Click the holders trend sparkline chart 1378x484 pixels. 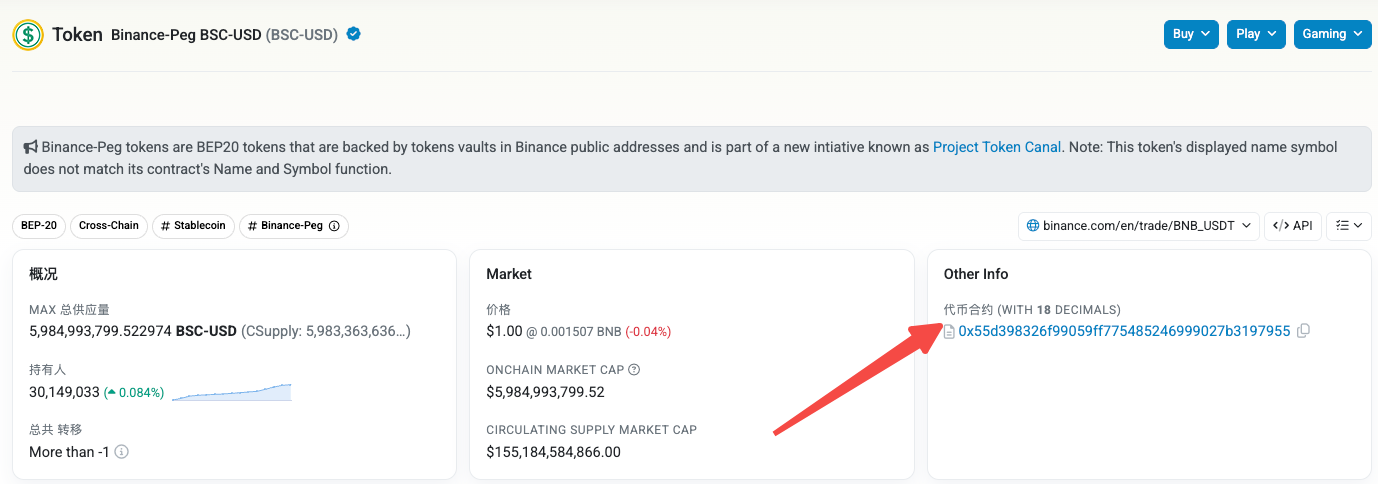[x=231, y=392]
